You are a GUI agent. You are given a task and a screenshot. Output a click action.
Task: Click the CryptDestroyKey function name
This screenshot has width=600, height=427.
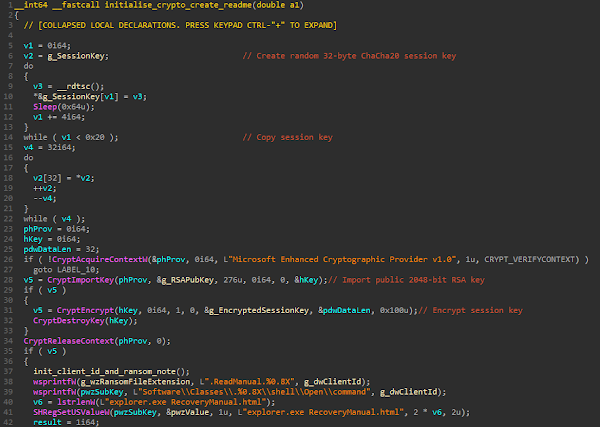click(x=69, y=321)
